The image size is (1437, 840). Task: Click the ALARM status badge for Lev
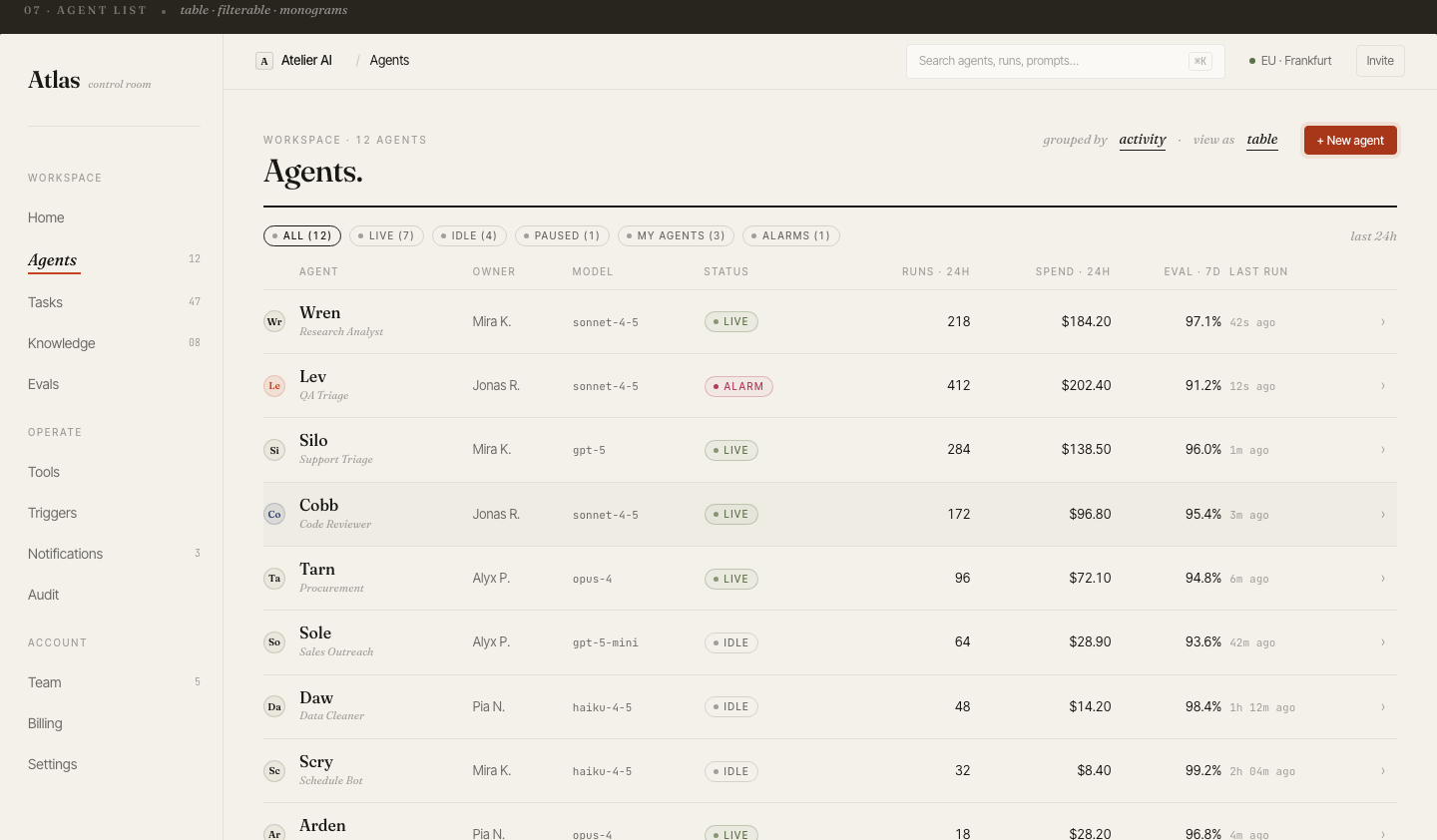(x=739, y=386)
